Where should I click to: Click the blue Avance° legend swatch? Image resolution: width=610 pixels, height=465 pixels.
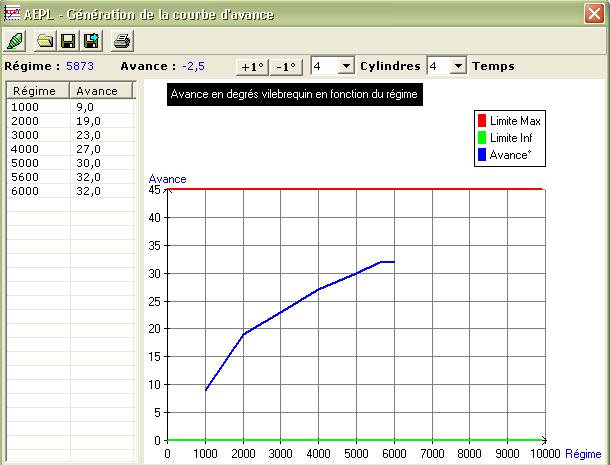coord(482,153)
